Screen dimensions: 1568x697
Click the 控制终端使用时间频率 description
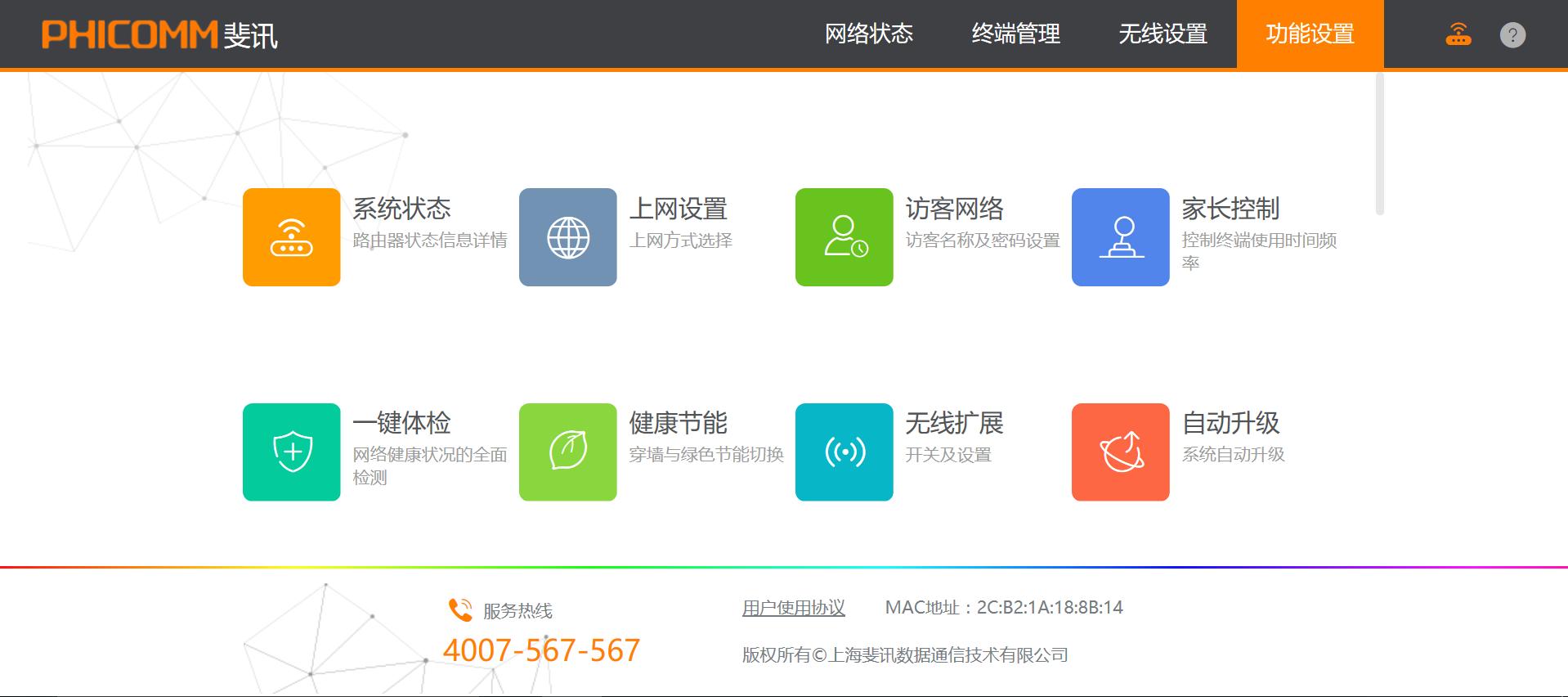[1259, 251]
